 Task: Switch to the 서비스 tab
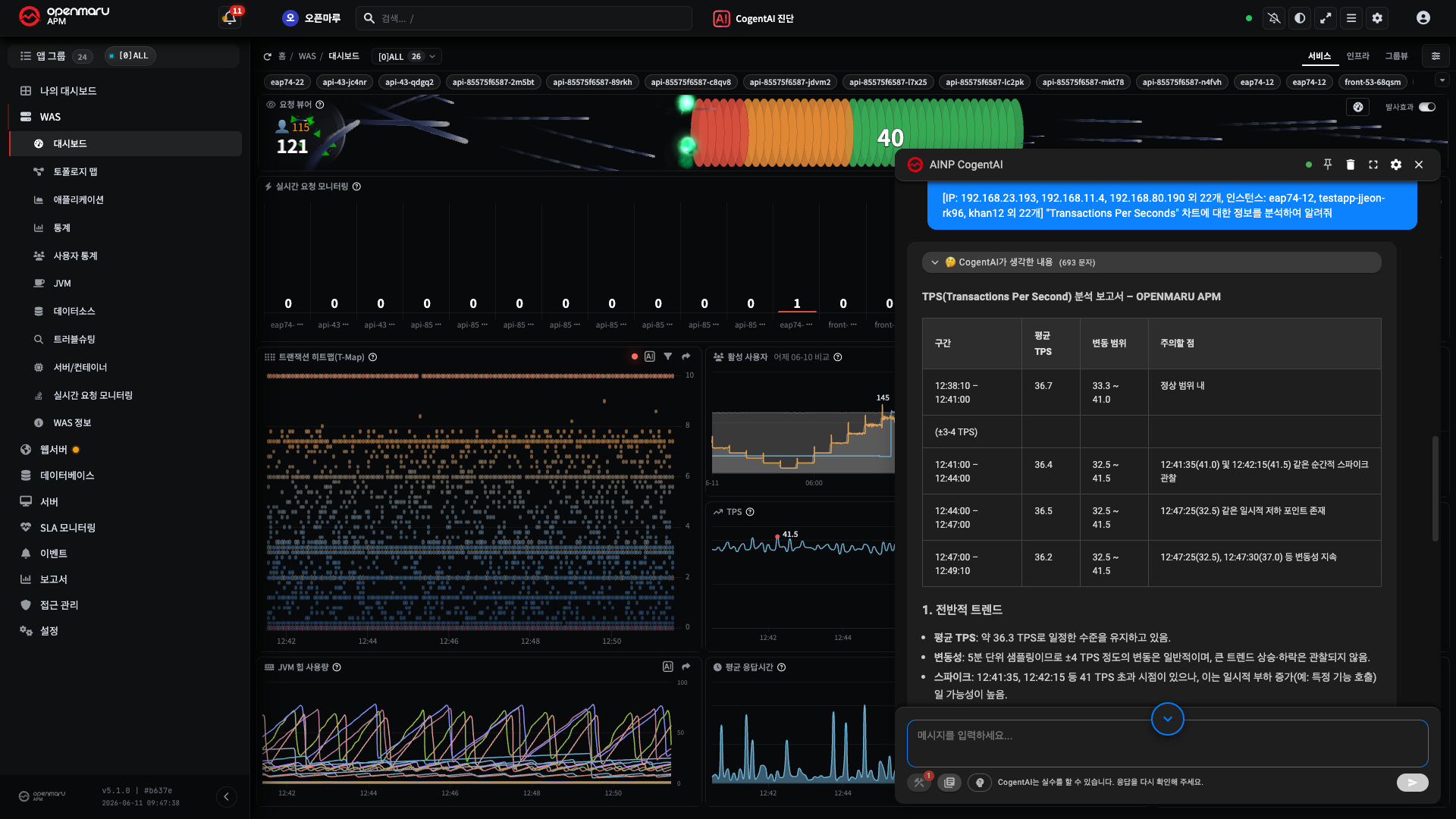click(x=1319, y=56)
